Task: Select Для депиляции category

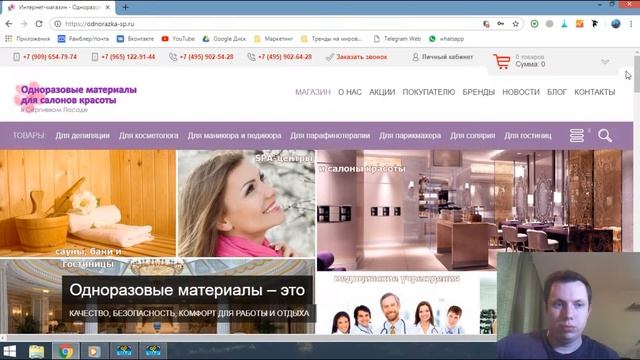Action: click(x=82, y=135)
